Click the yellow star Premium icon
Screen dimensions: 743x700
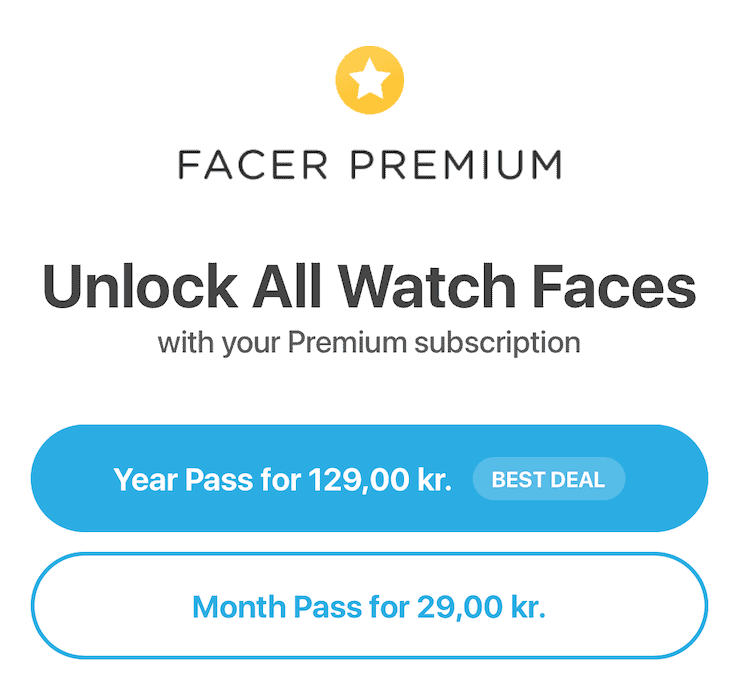point(370,78)
